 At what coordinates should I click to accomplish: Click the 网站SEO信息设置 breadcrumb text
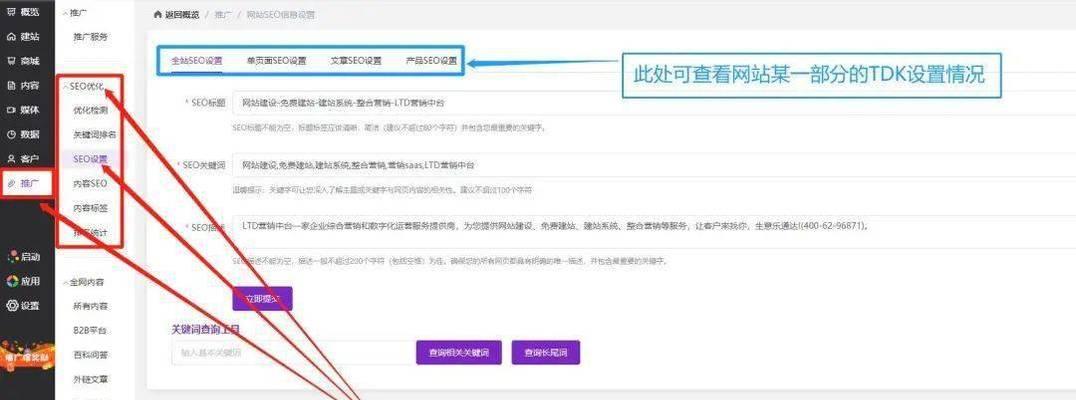(281, 14)
